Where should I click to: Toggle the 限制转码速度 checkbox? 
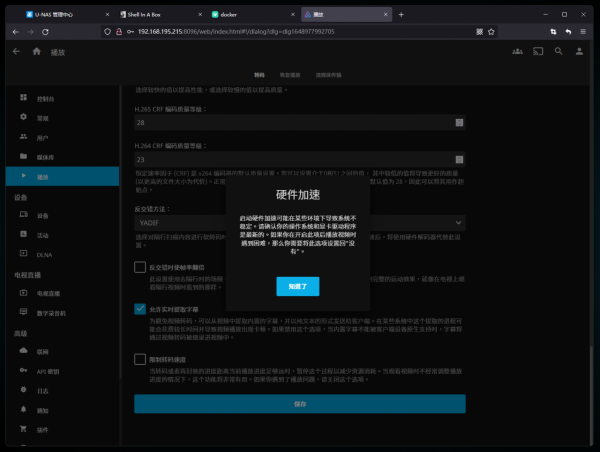coord(140,359)
